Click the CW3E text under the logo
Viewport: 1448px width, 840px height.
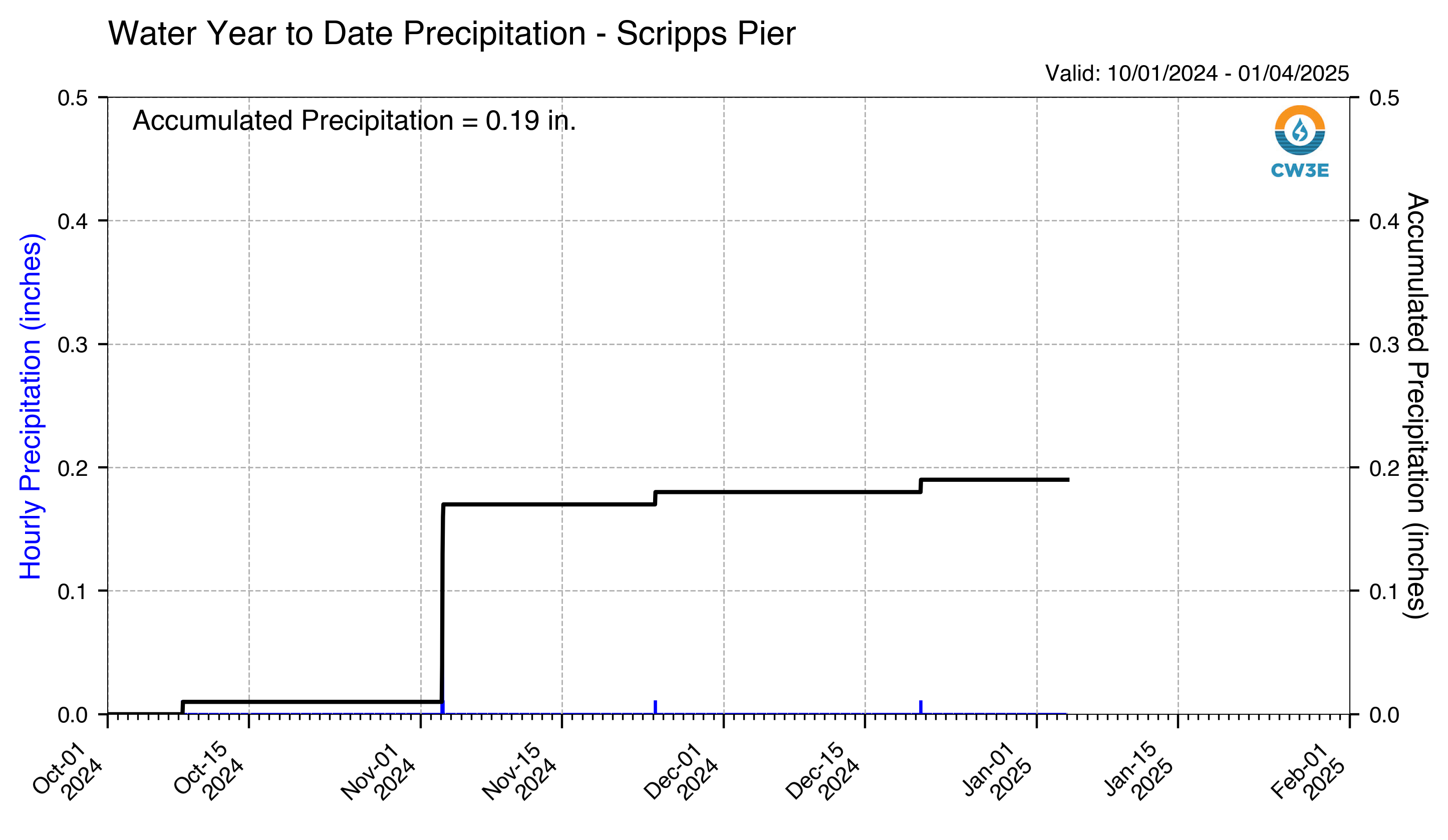tap(1300, 171)
